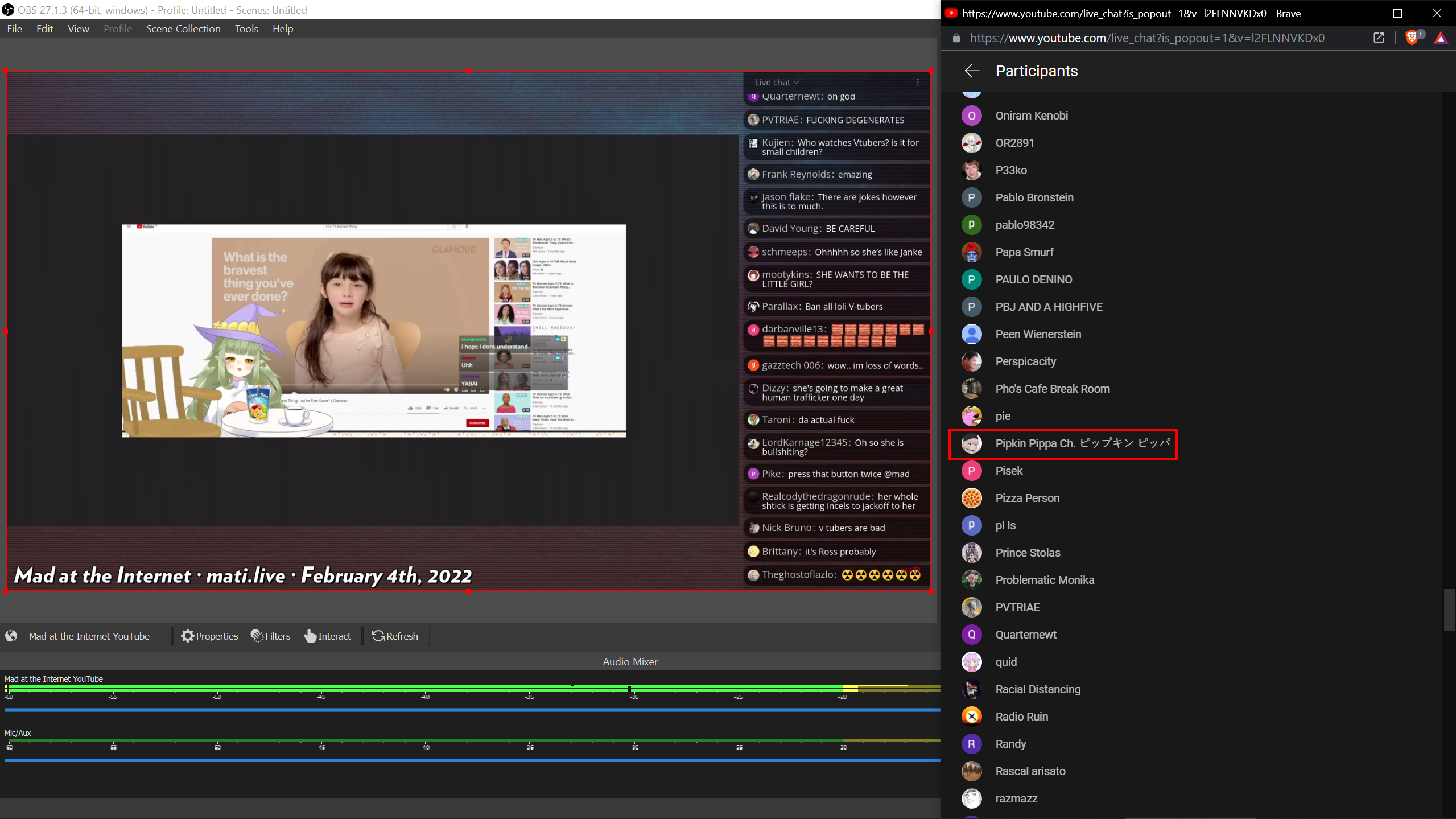The image size is (1456, 819).
Task: Click Quarternewt purple avatar
Action: pyautogui.click(x=972, y=635)
